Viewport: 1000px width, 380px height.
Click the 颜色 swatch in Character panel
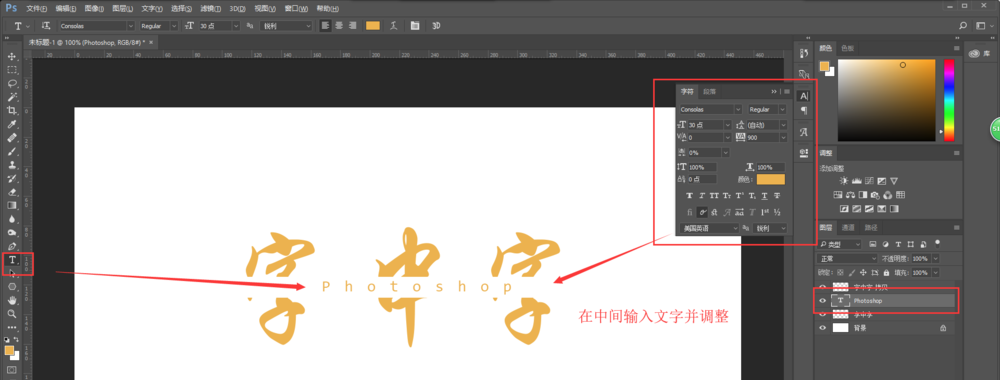(770, 180)
